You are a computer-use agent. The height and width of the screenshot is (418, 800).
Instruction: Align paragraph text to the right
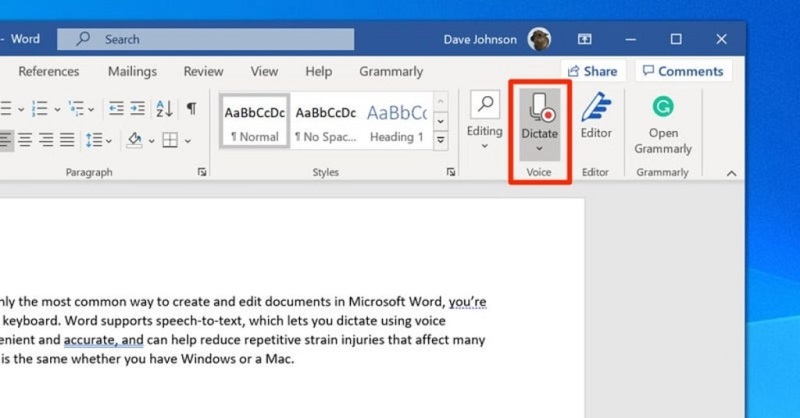46,139
